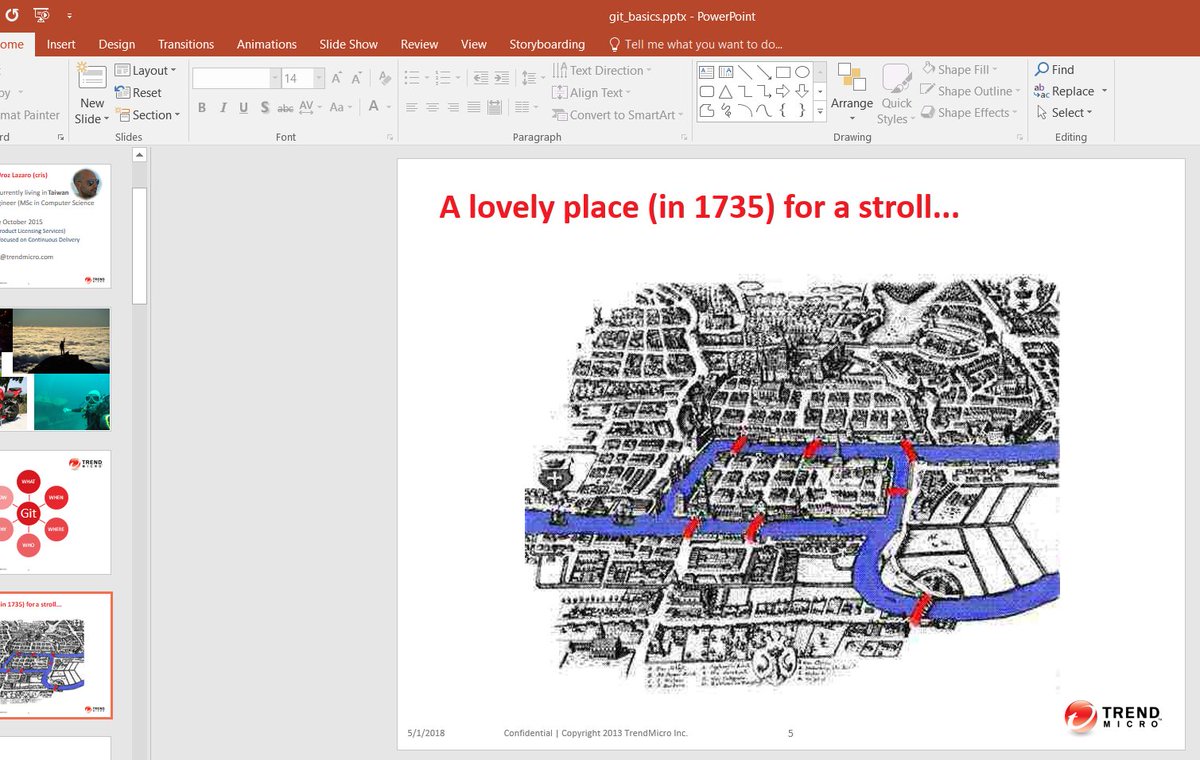
Task: Select the Triangle shape
Action: 726,91
